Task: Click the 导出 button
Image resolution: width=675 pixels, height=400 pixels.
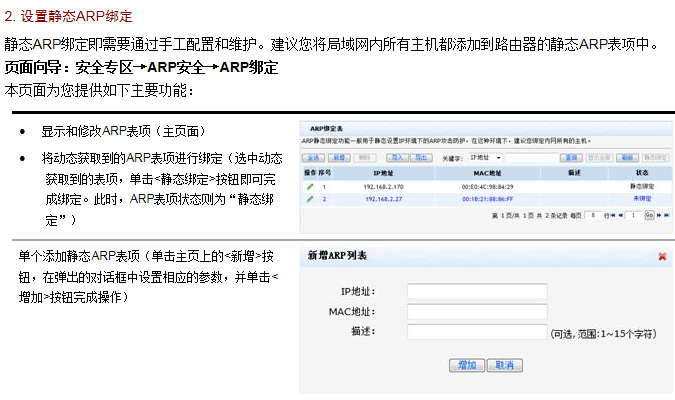Action: point(421,158)
